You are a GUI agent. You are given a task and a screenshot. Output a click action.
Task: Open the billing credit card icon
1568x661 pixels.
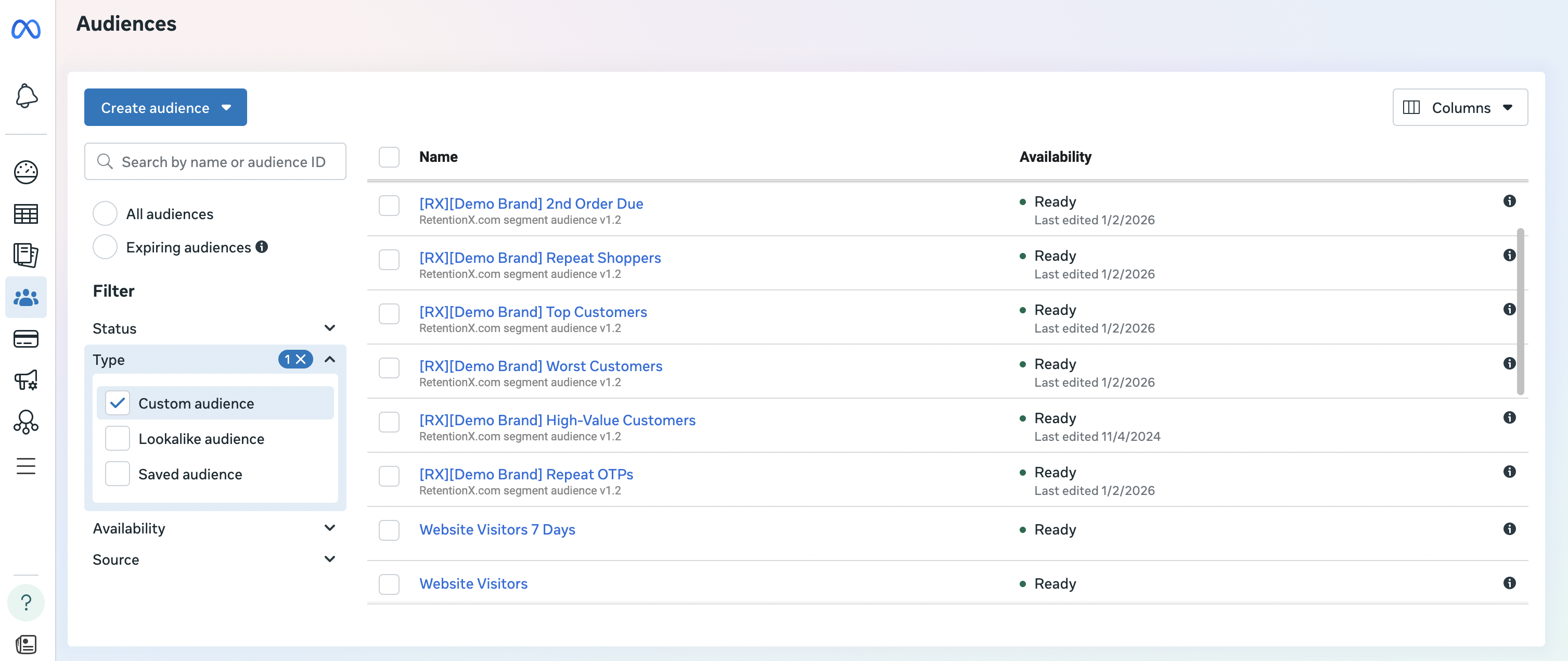point(25,339)
